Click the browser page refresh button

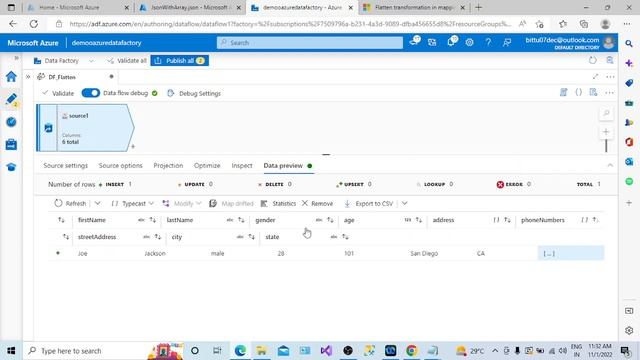33,24
